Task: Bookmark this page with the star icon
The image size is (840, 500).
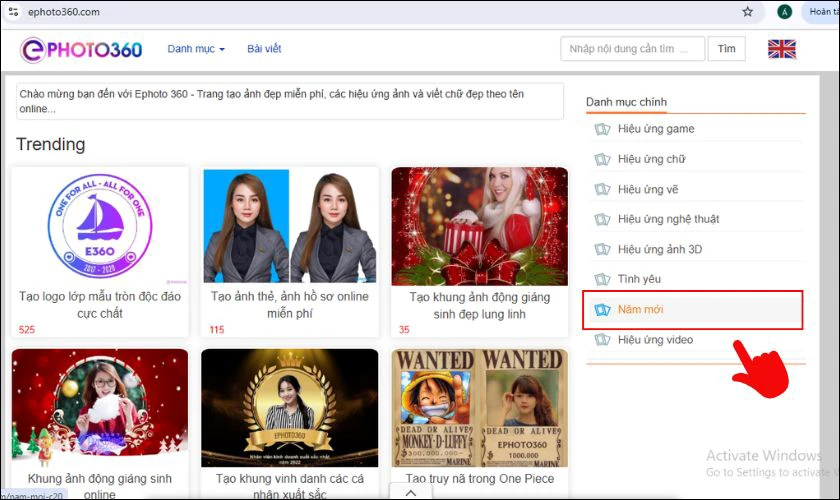Action: [747, 12]
